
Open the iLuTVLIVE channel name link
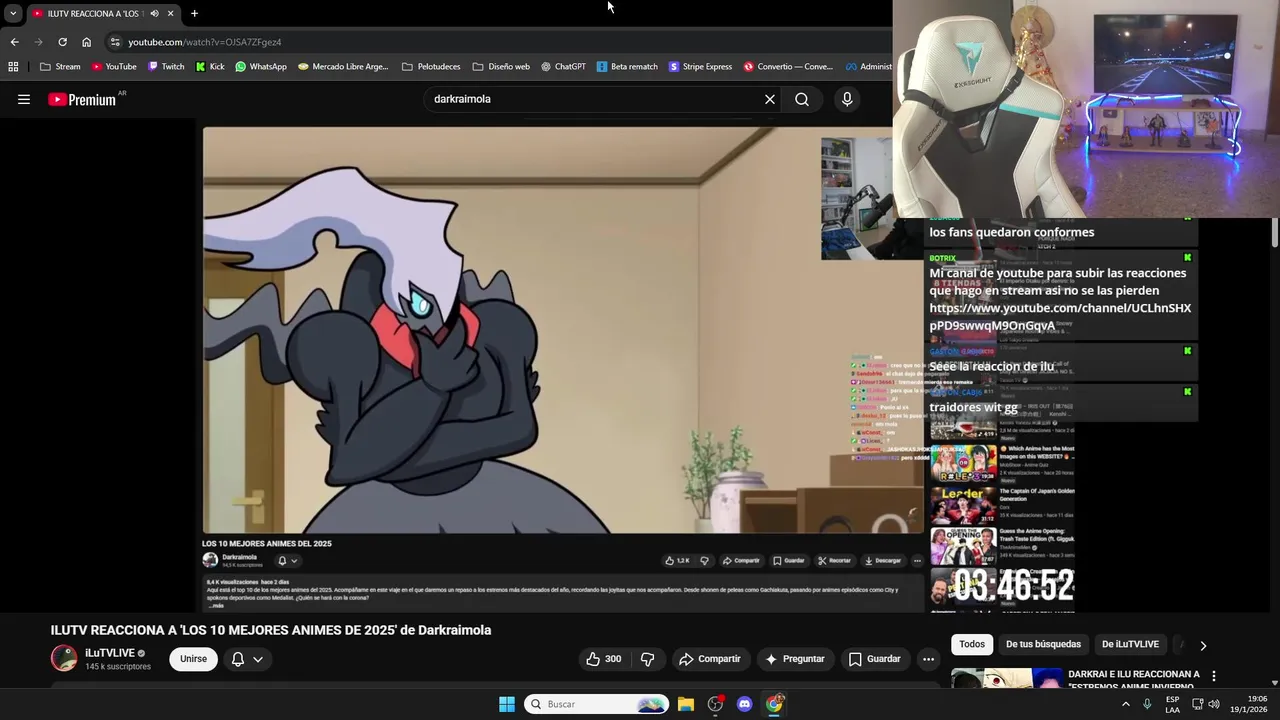[110, 653]
